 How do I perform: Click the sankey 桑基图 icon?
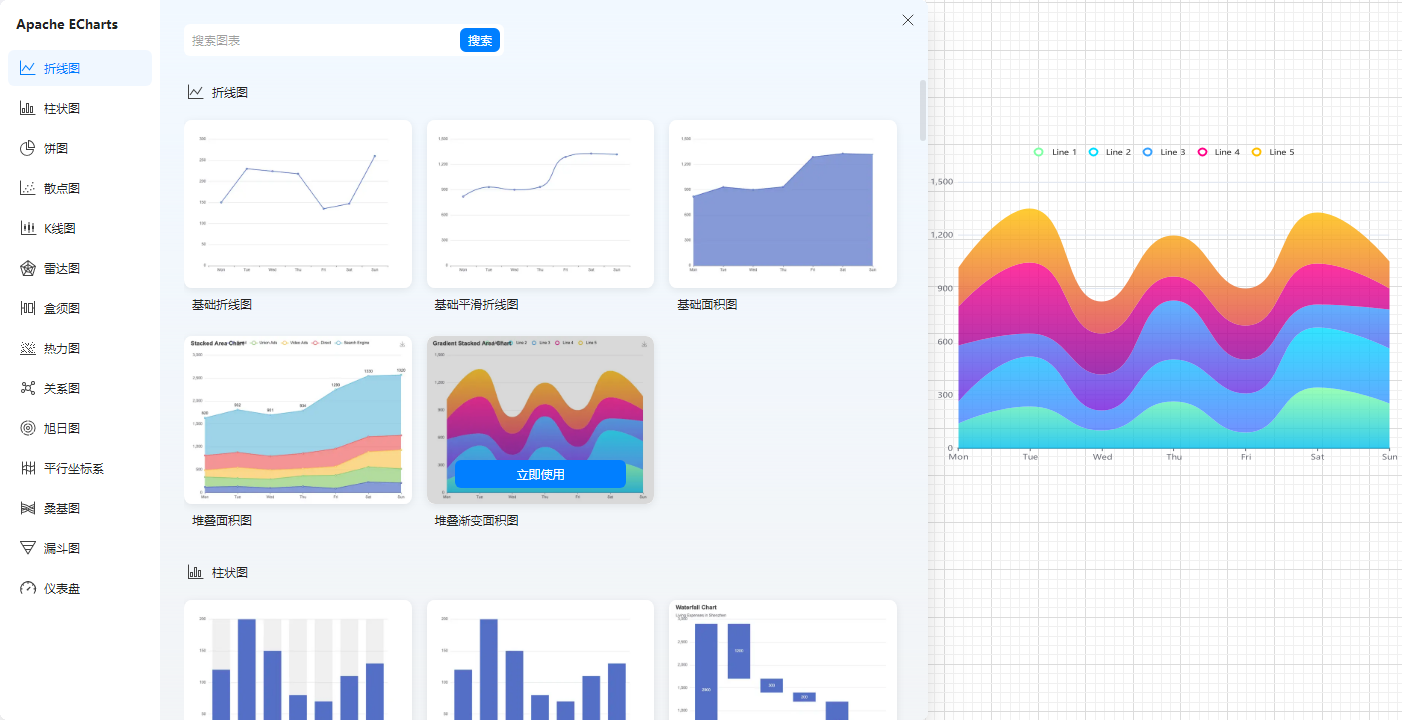tap(27, 508)
